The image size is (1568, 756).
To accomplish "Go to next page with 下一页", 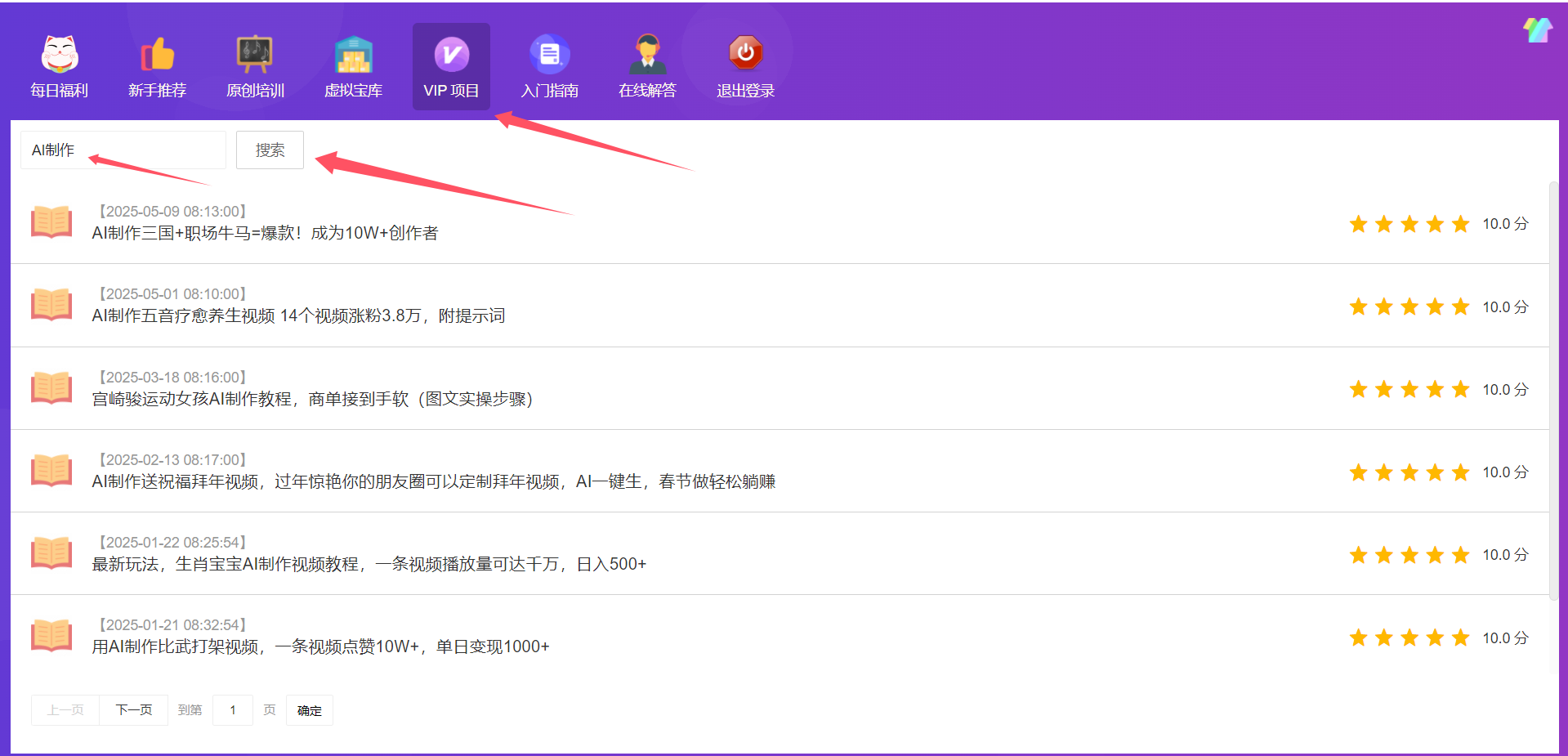I will tap(134, 709).
